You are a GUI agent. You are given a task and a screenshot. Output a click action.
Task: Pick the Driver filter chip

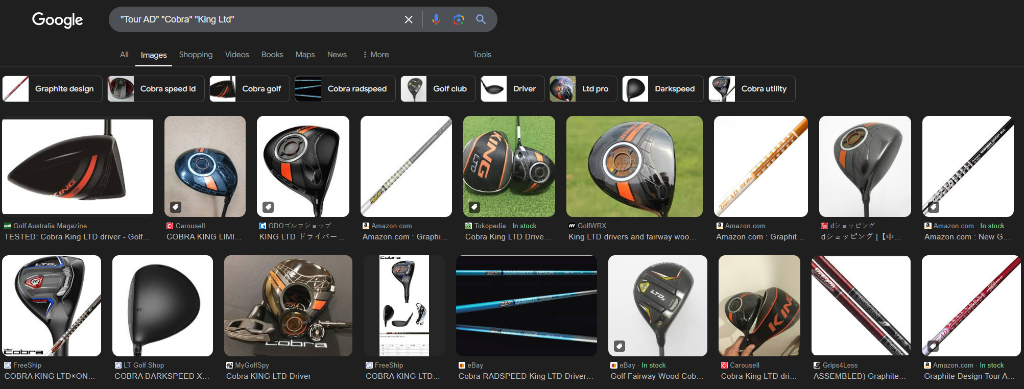[513, 89]
